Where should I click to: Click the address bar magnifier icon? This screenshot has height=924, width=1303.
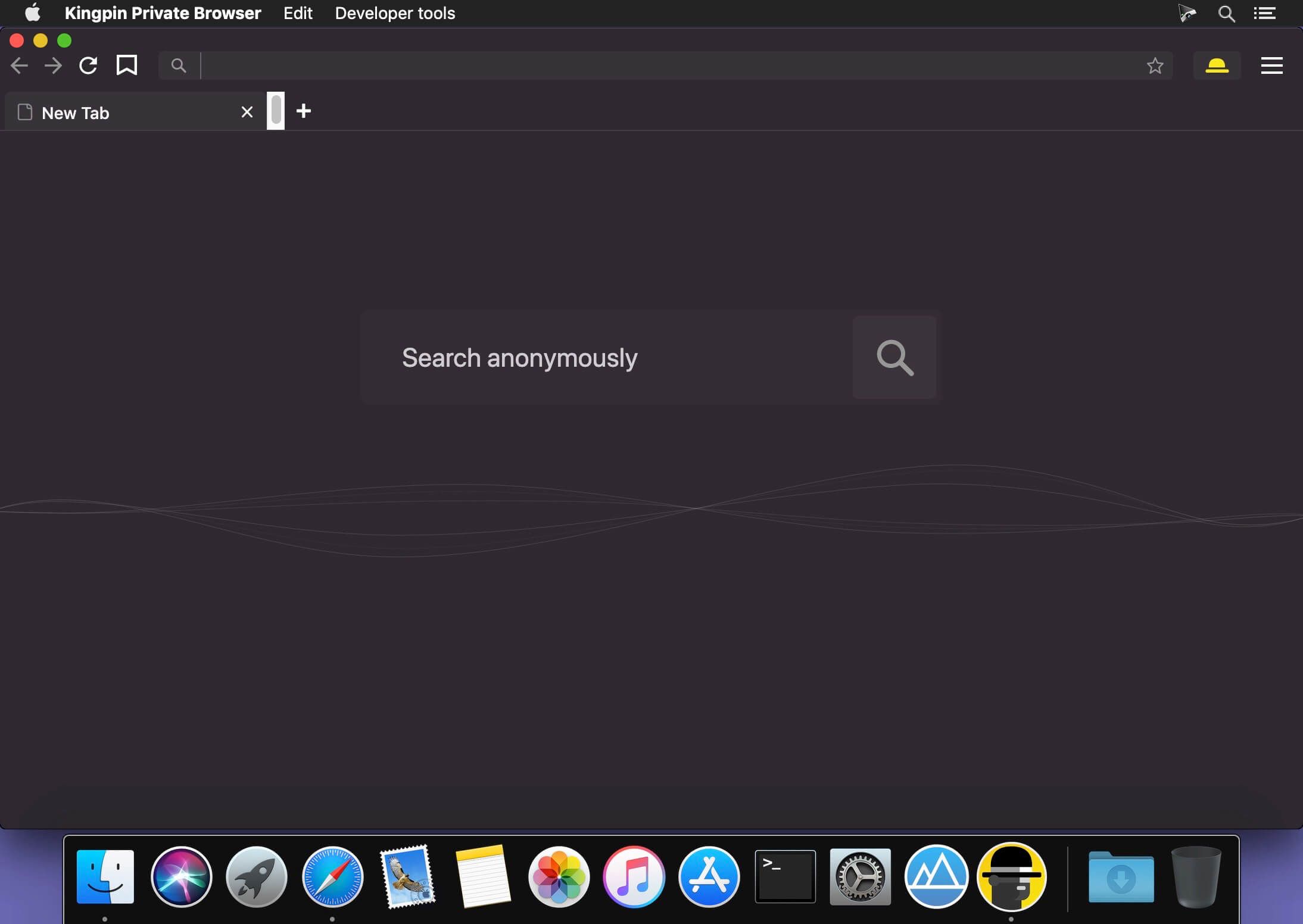178,65
